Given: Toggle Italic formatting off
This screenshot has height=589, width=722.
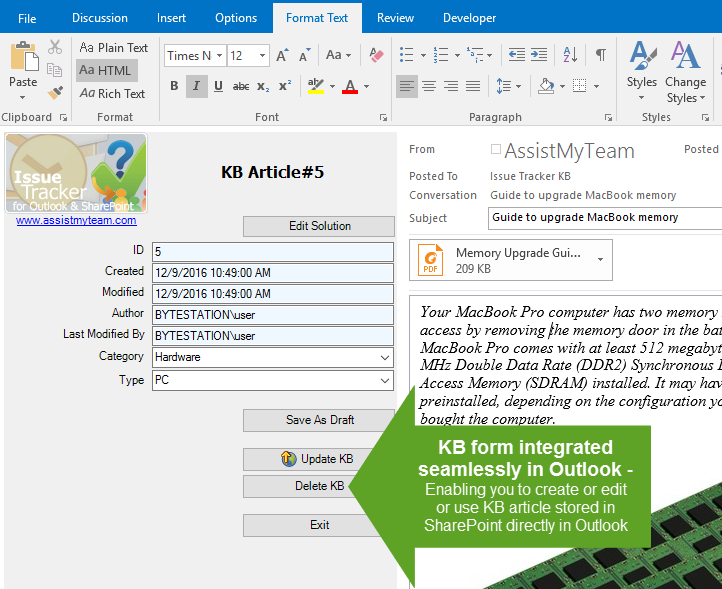Looking at the screenshot, I should (x=196, y=87).
